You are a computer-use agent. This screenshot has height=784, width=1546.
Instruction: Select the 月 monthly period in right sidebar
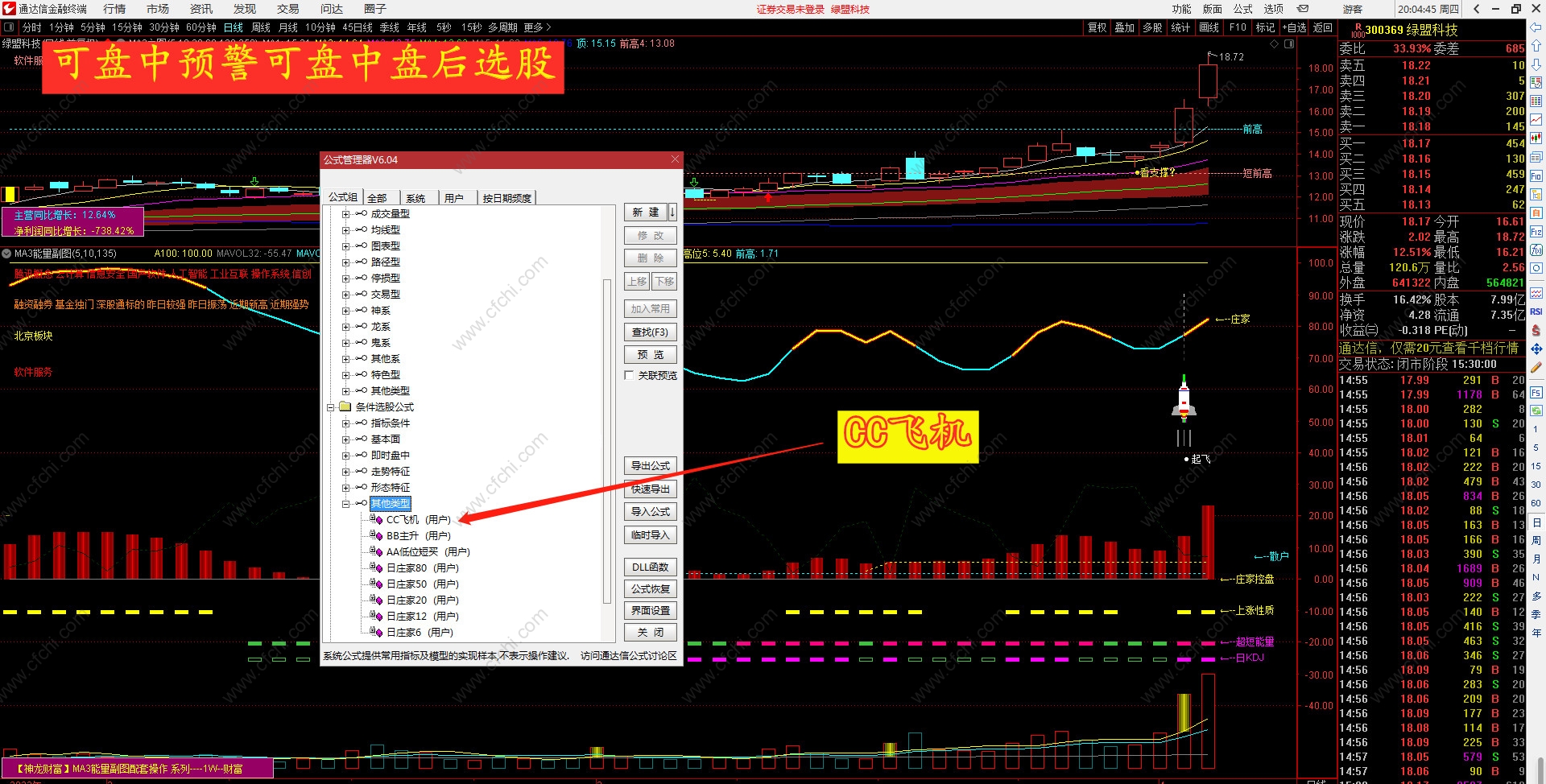pos(1536,559)
